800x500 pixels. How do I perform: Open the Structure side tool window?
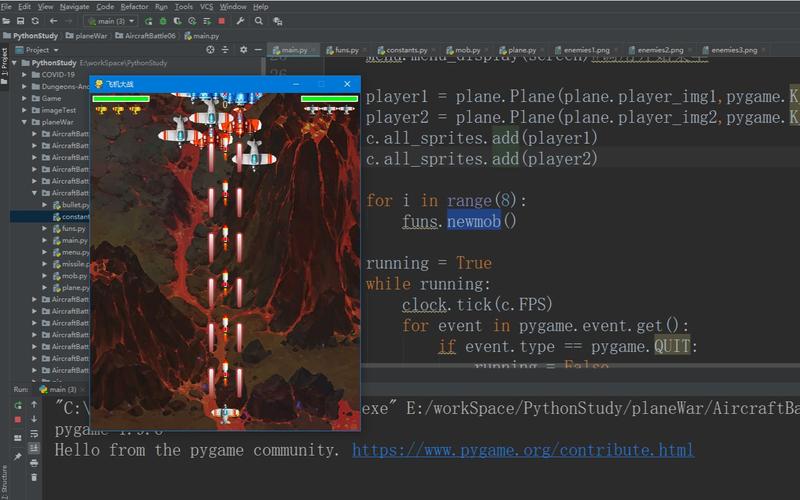(x=5, y=482)
